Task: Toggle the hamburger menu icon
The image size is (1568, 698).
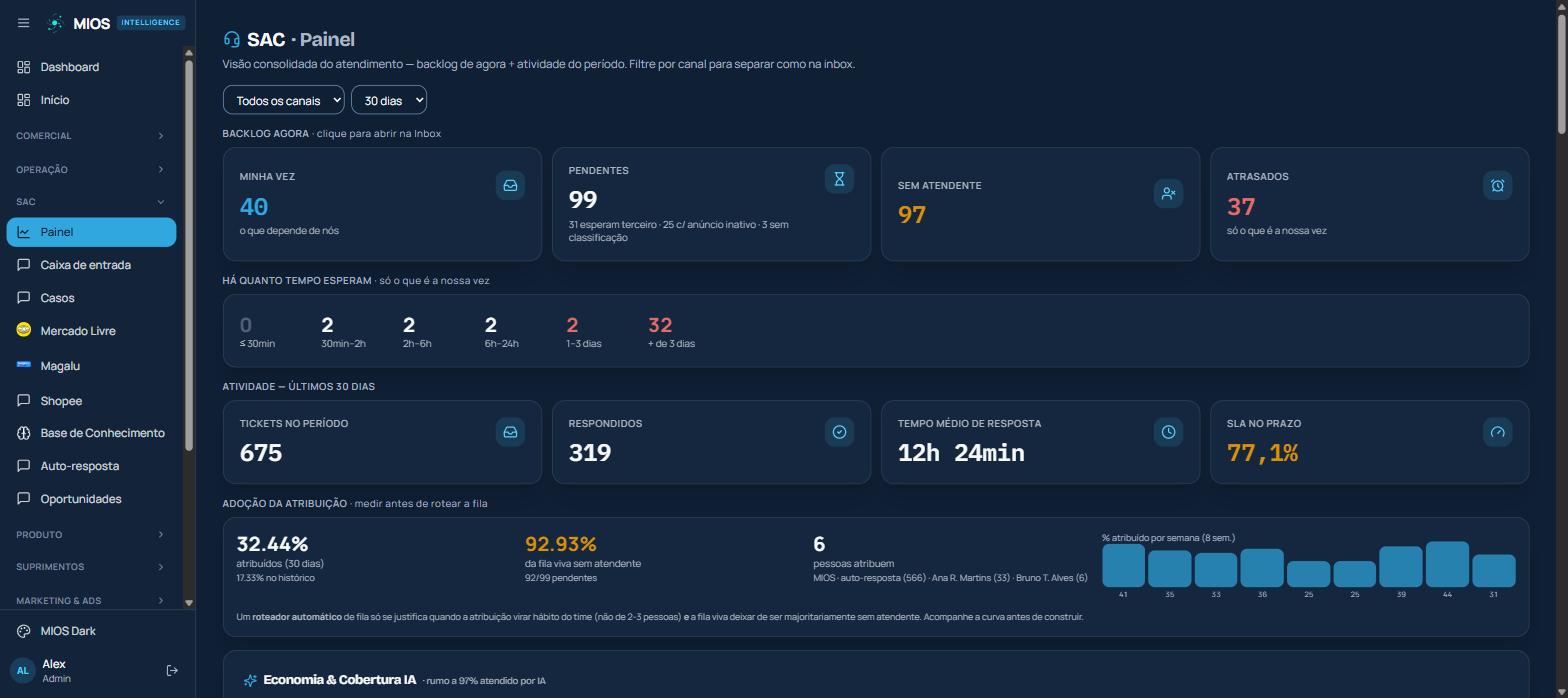Action: [x=24, y=23]
